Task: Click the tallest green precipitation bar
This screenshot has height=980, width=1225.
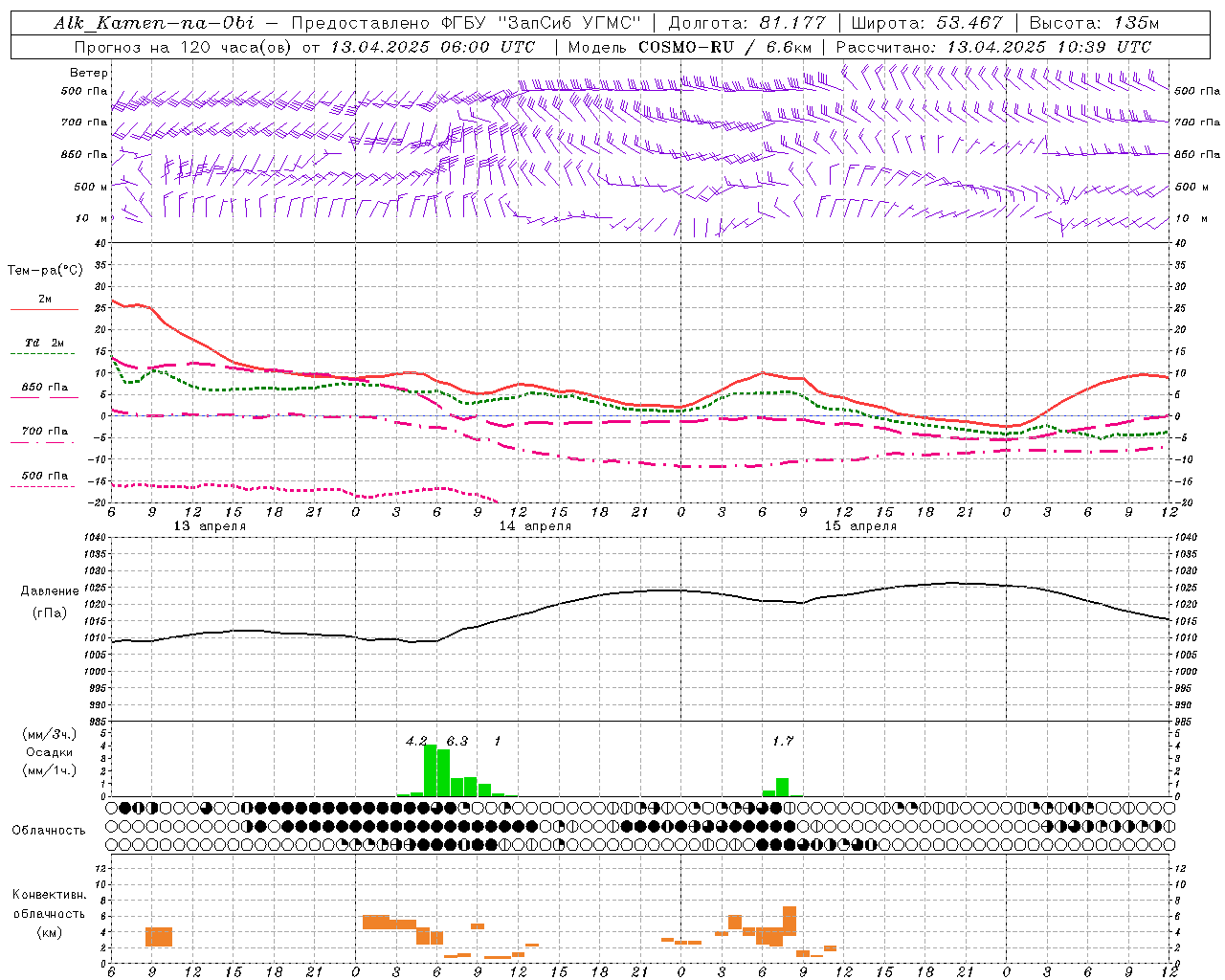Action: click(x=431, y=770)
